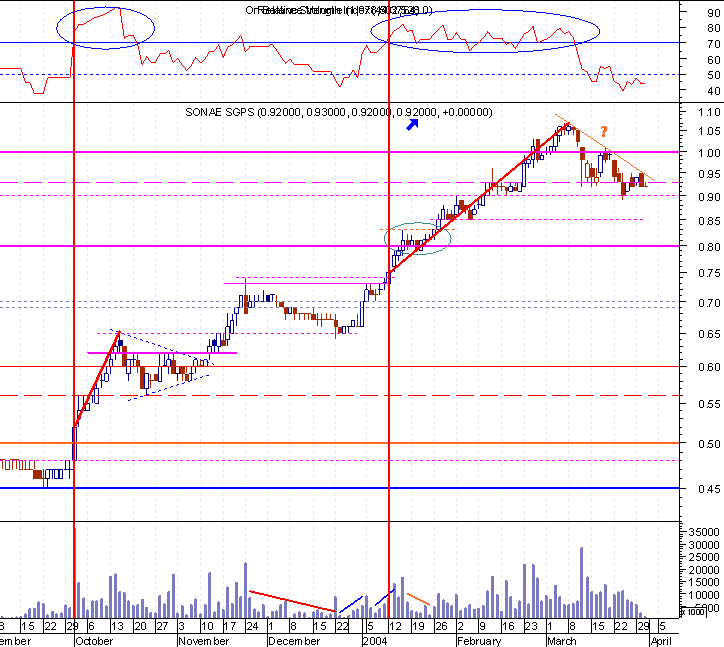Click the RSI axis value 90
Image resolution: width=724 pixels, height=647 pixels.
(713, 13)
